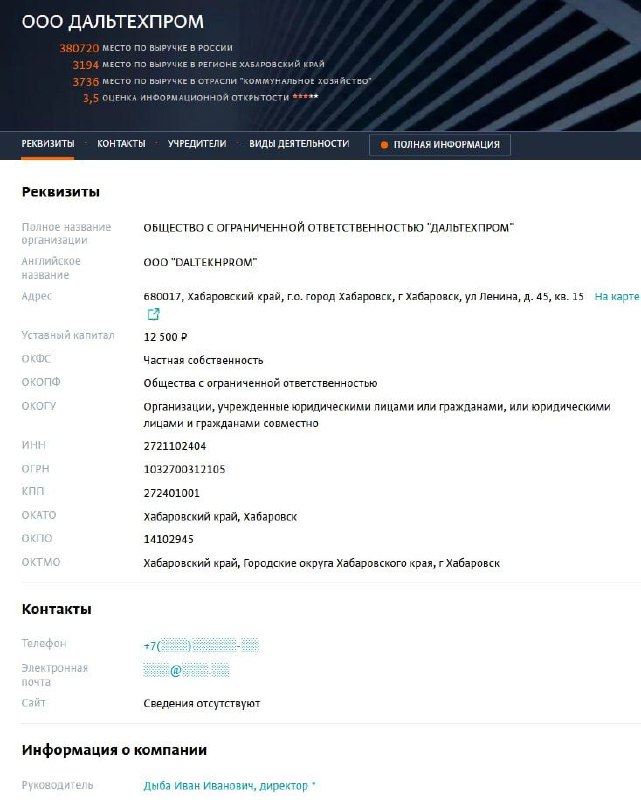Click the Полная информация button
Image resolution: width=641 pixels, height=800 pixels.
coord(440,145)
